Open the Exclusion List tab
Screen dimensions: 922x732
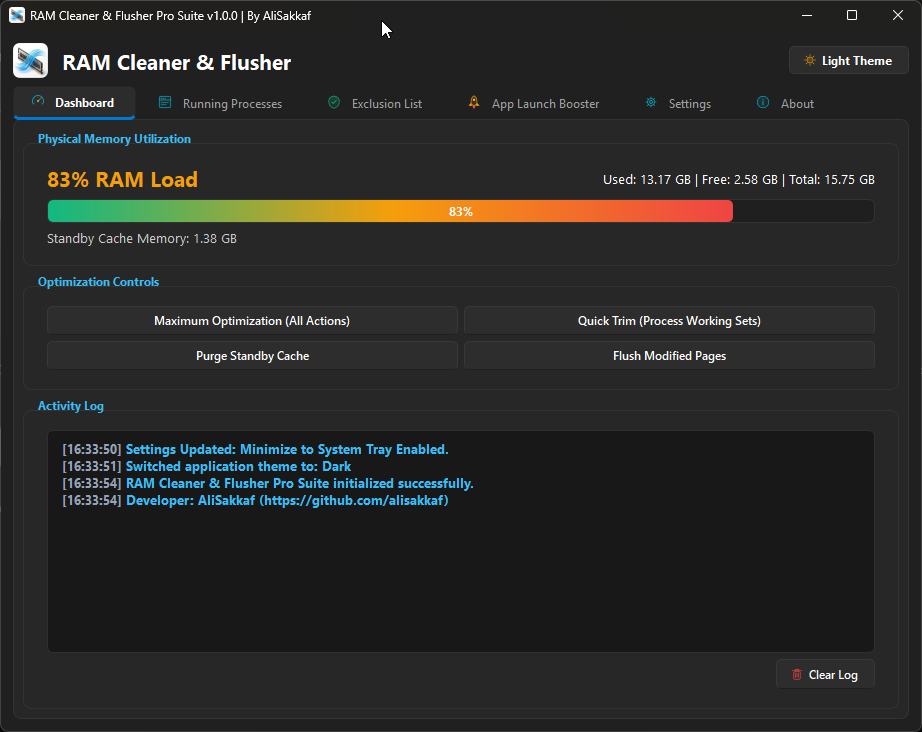tap(375, 103)
